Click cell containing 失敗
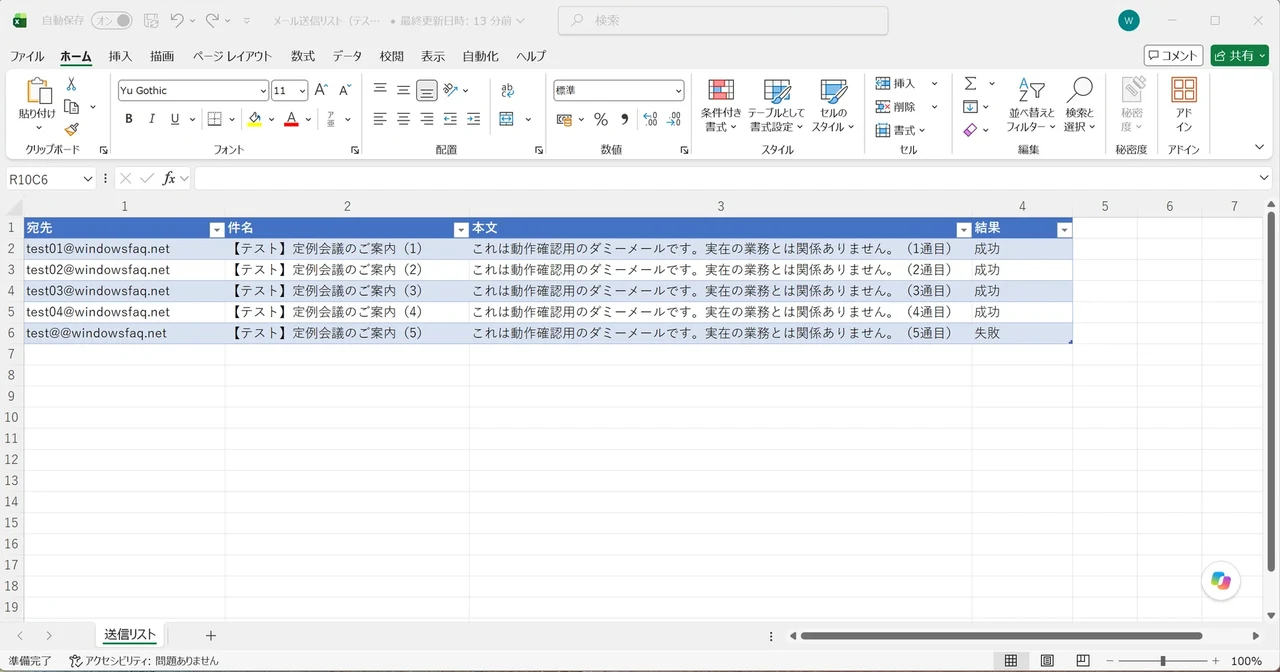 coord(1022,333)
